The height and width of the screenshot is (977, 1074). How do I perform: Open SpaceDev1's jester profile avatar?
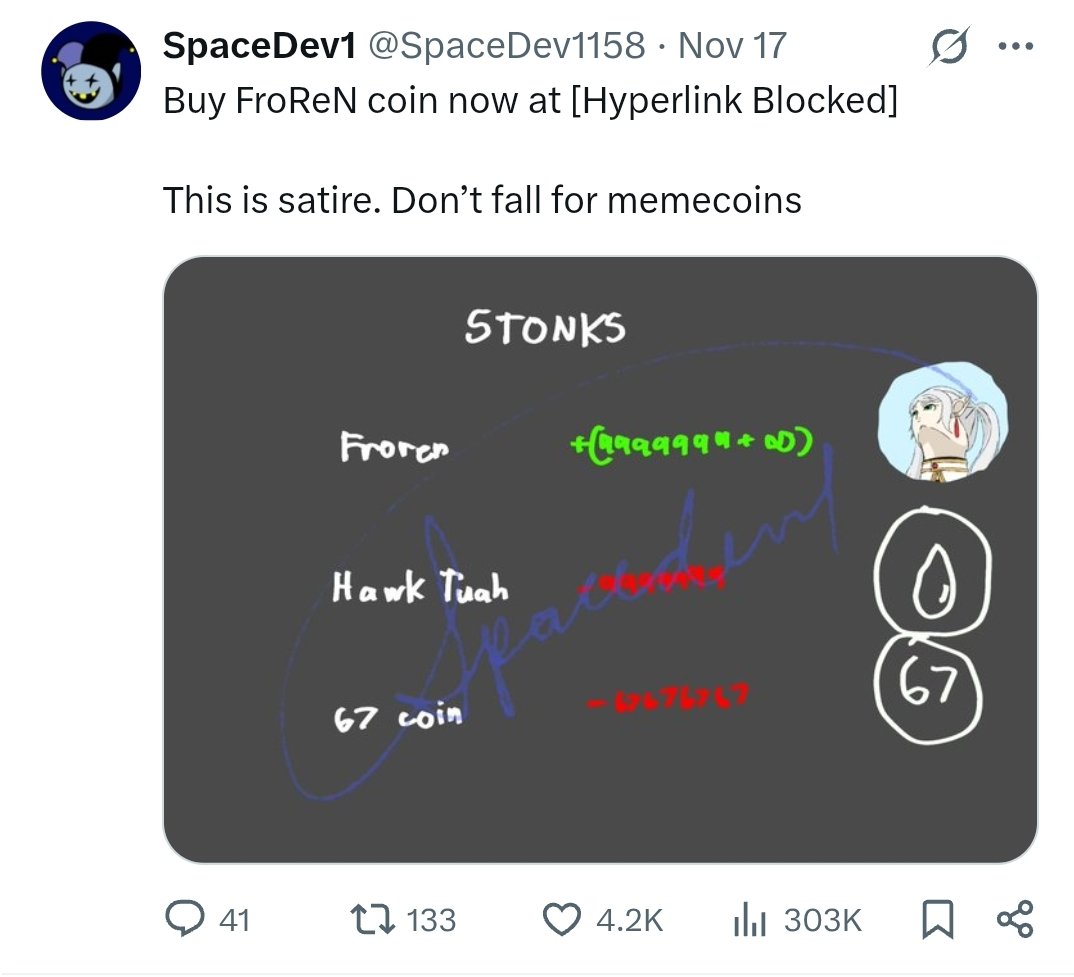[x=90, y=71]
